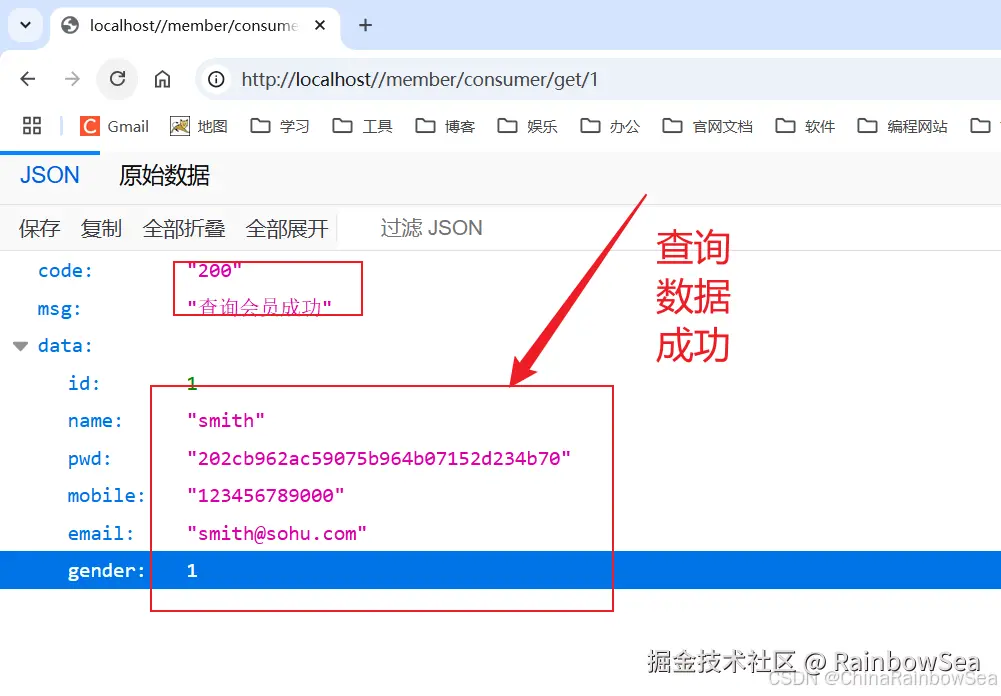Open the 地图 bookmark
Viewport: 1001px width, 696px height.
pos(199,126)
